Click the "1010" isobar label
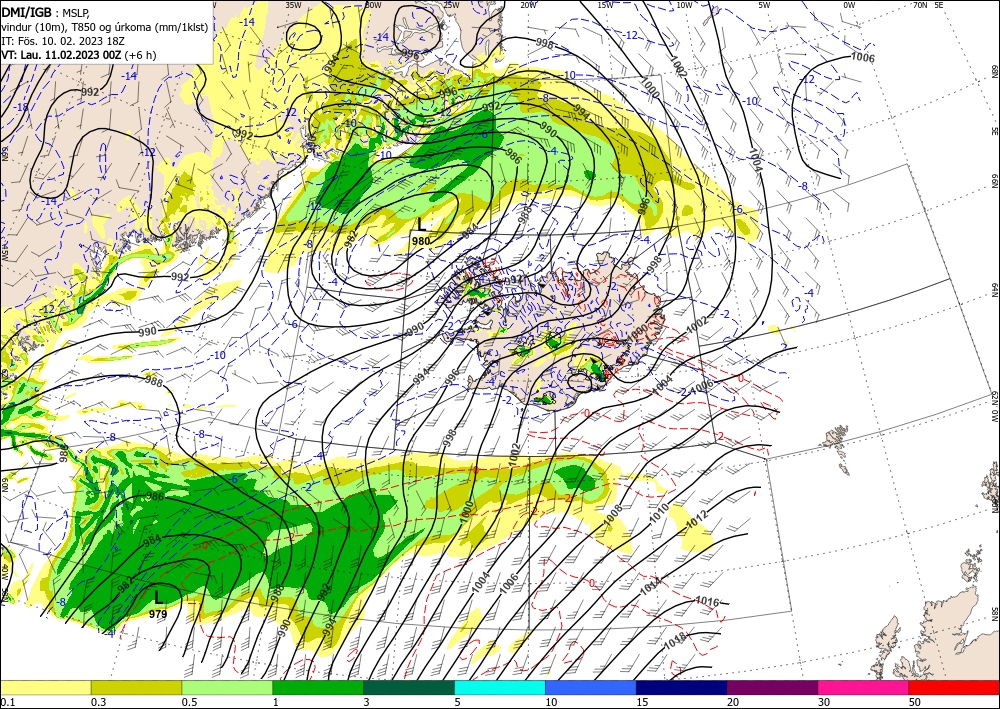The height and width of the screenshot is (709, 1000). tap(659, 512)
